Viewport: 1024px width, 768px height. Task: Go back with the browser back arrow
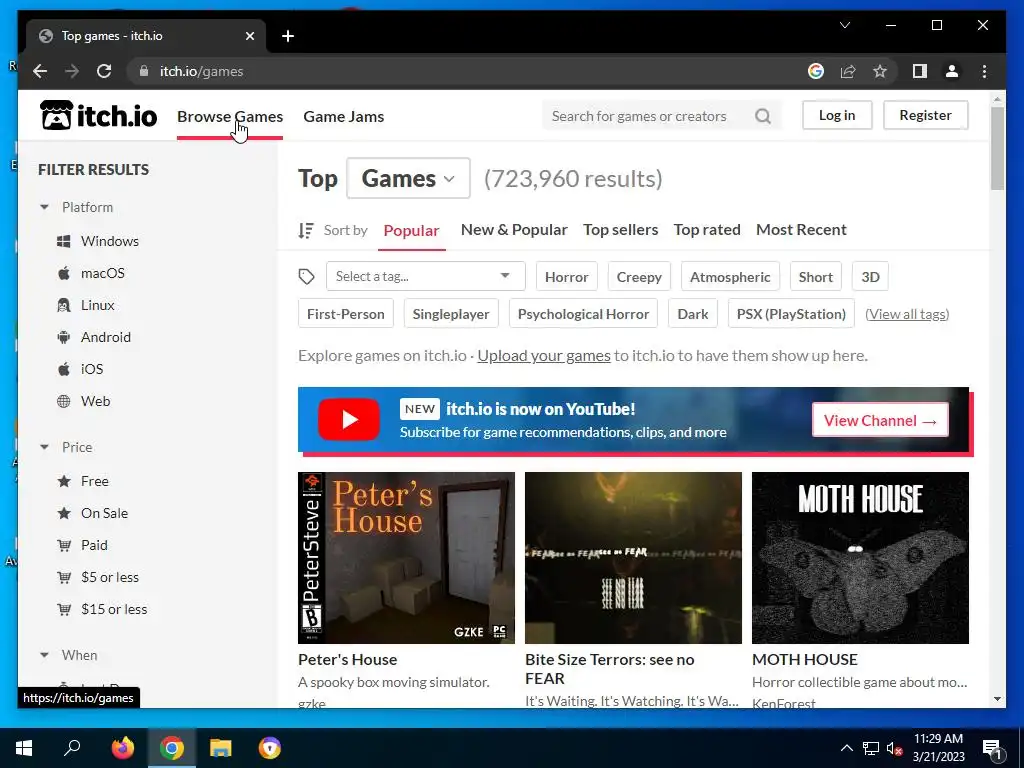[x=40, y=71]
